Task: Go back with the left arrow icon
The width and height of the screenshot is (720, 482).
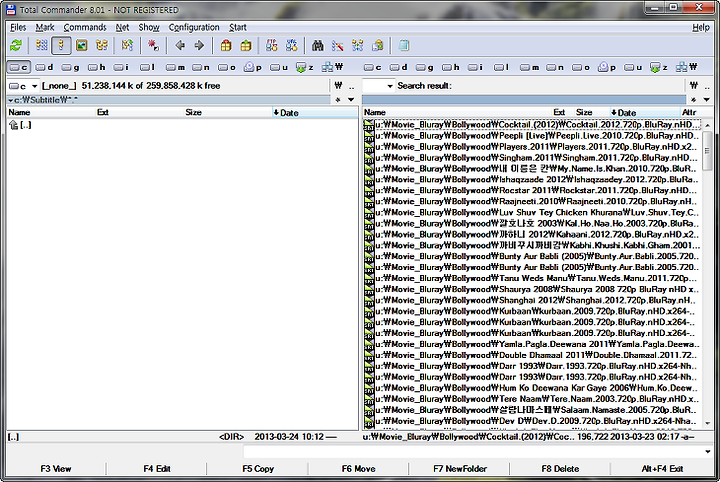Action: [x=180, y=45]
